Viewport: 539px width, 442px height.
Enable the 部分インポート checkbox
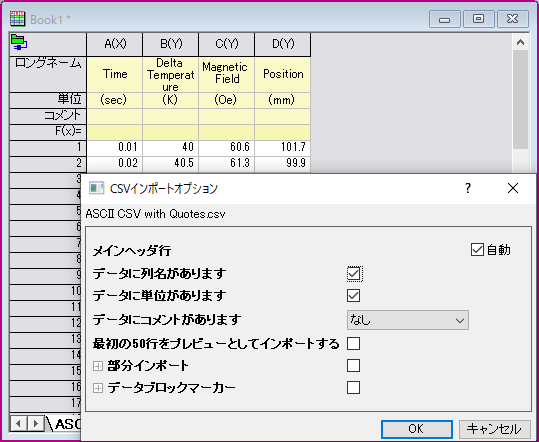pyautogui.click(x=354, y=366)
